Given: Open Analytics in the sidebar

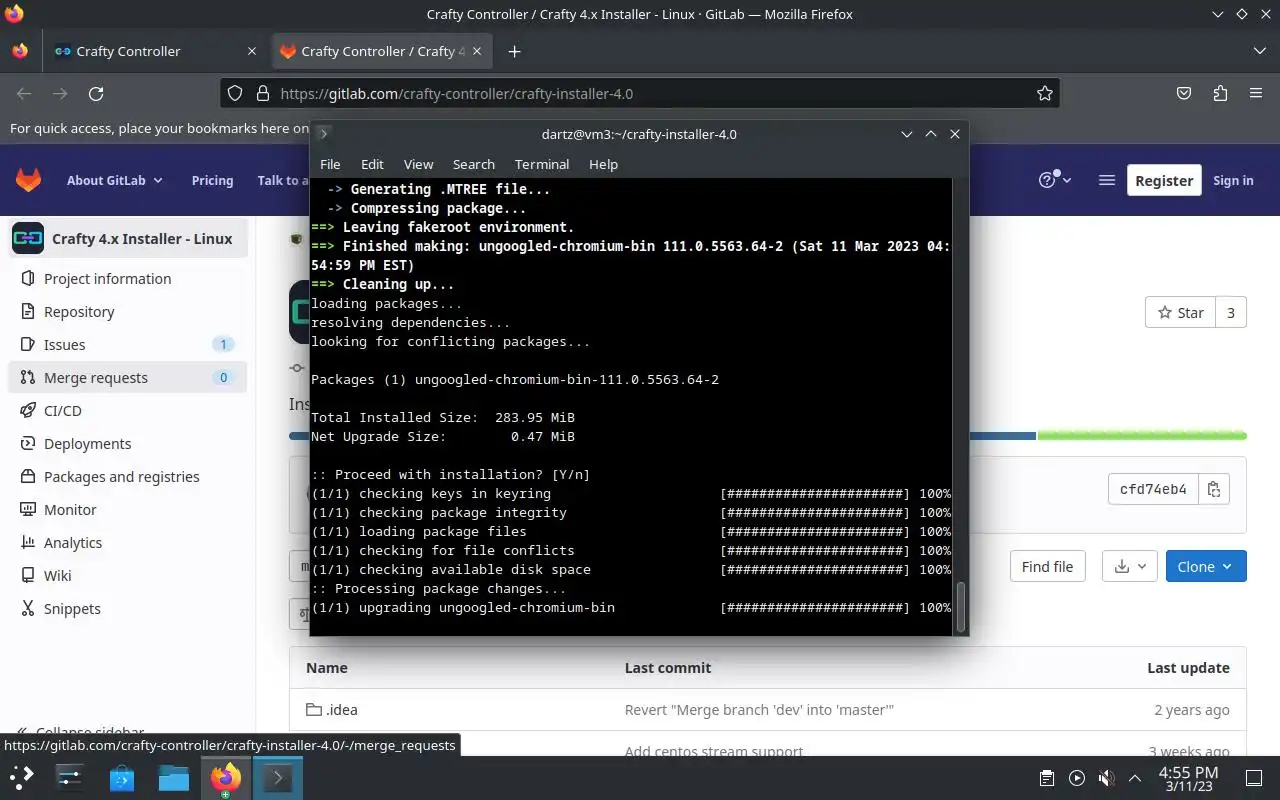Looking at the screenshot, I should pyautogui.click(x=127, y=542).
